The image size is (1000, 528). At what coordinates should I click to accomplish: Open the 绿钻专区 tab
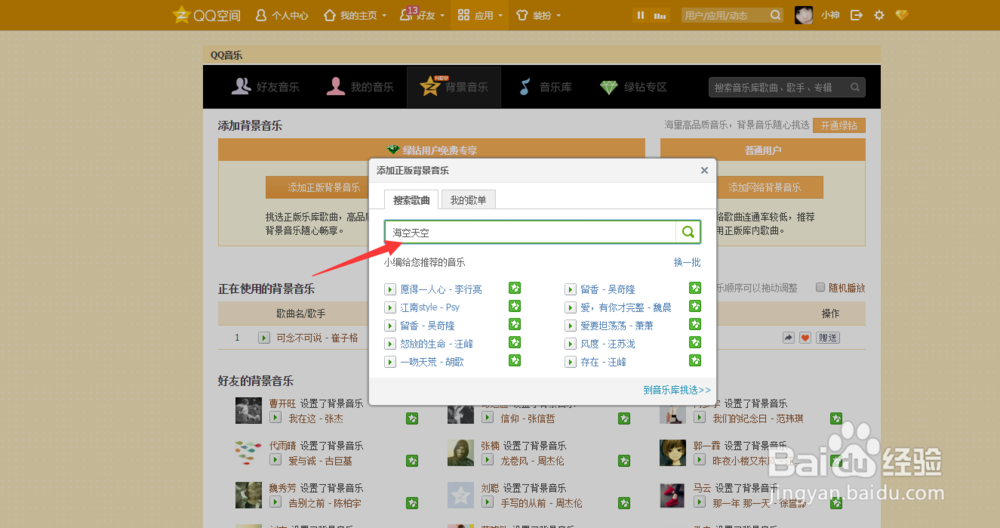pos(634,87)
